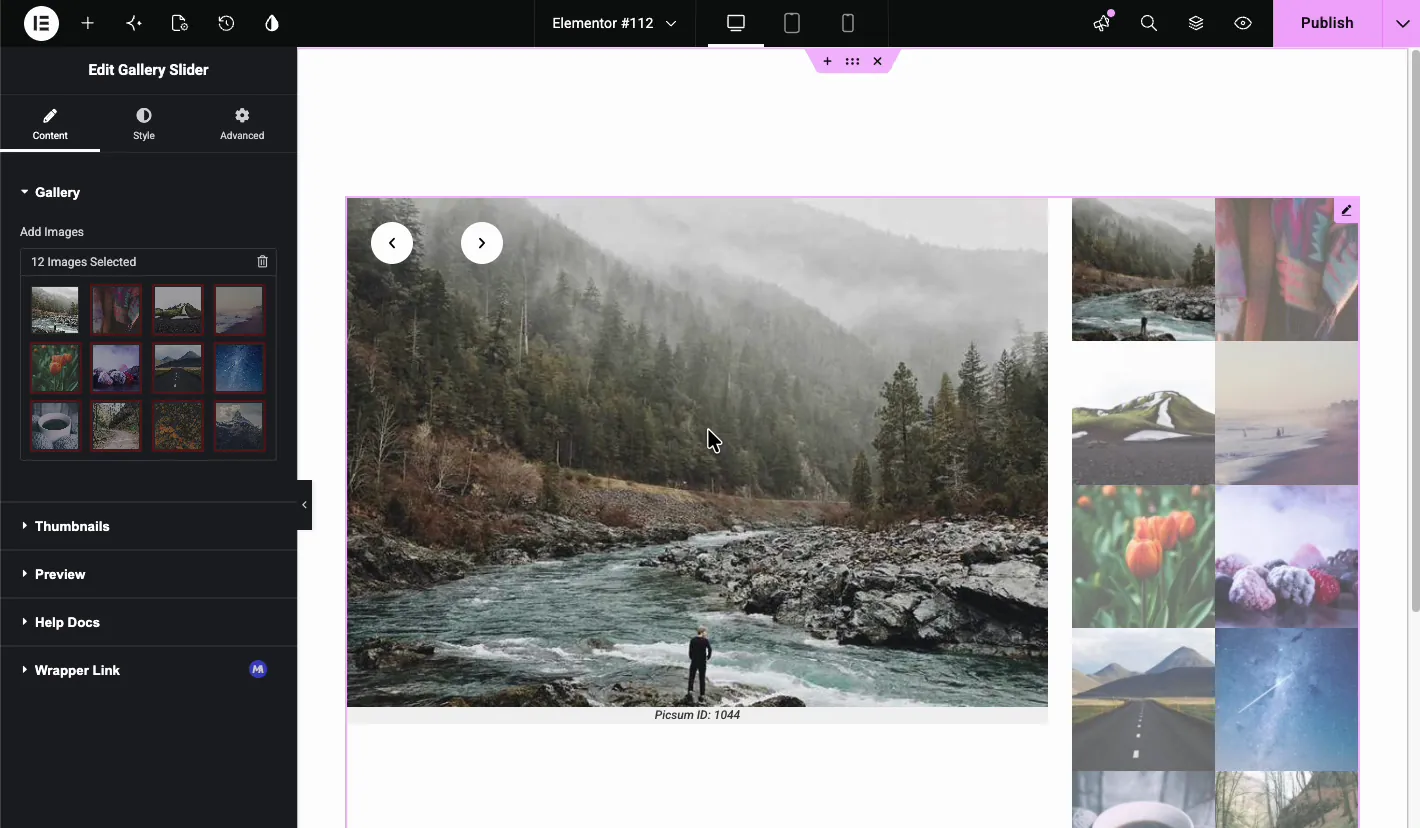The image size is (1420, 828).
Task: Open the Publish options arrow
Action: pyautogui.click(x=1401, y=23)
